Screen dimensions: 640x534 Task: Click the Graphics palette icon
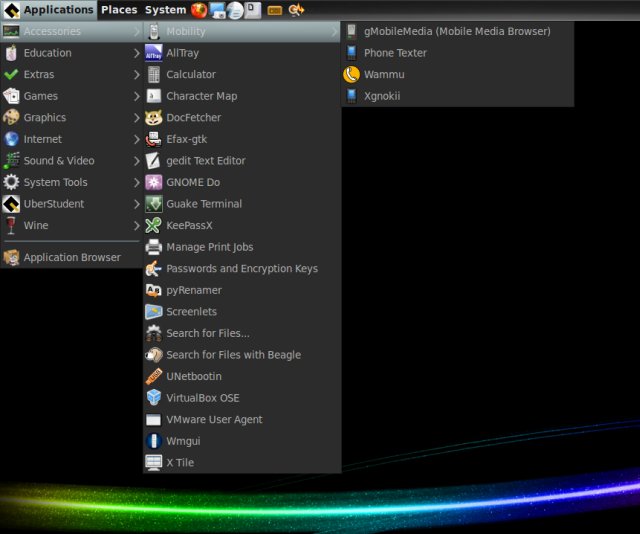click(11, 118)
